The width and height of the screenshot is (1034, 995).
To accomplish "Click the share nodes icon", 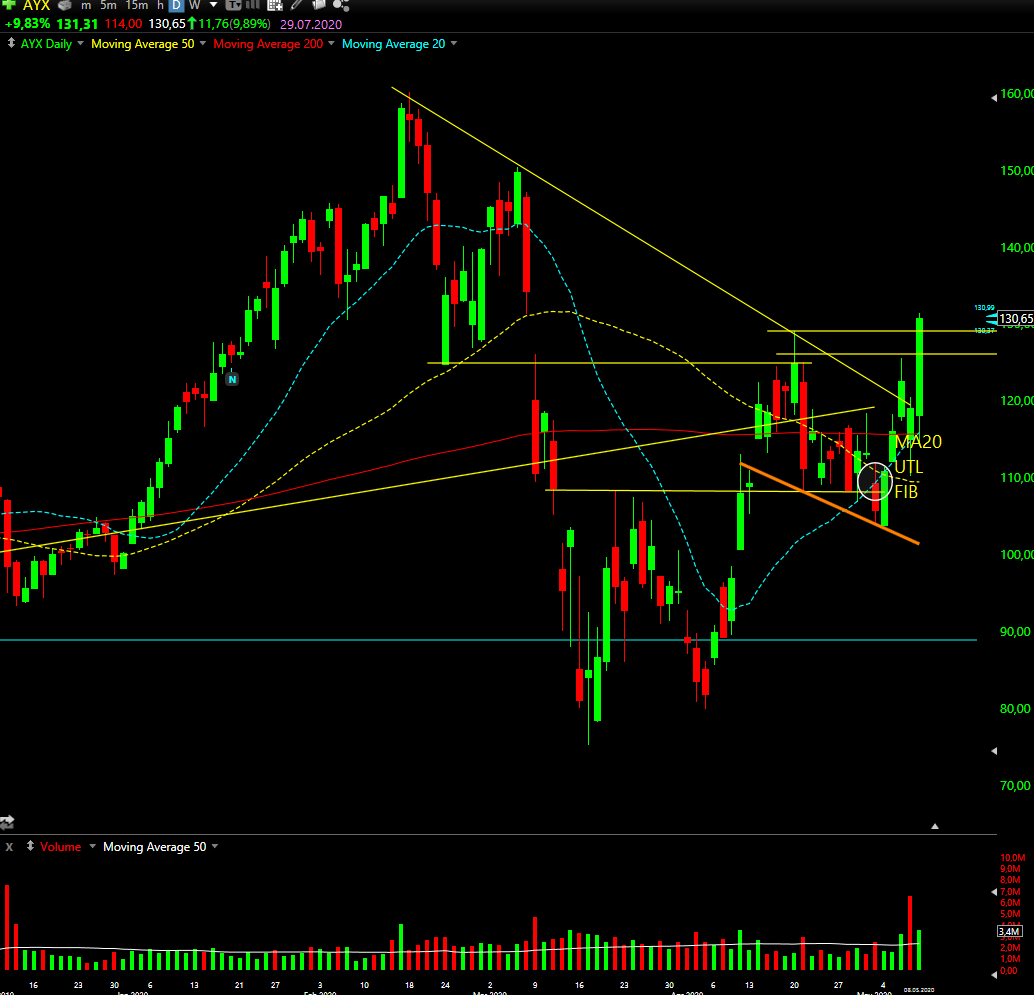I will (341, 5).
